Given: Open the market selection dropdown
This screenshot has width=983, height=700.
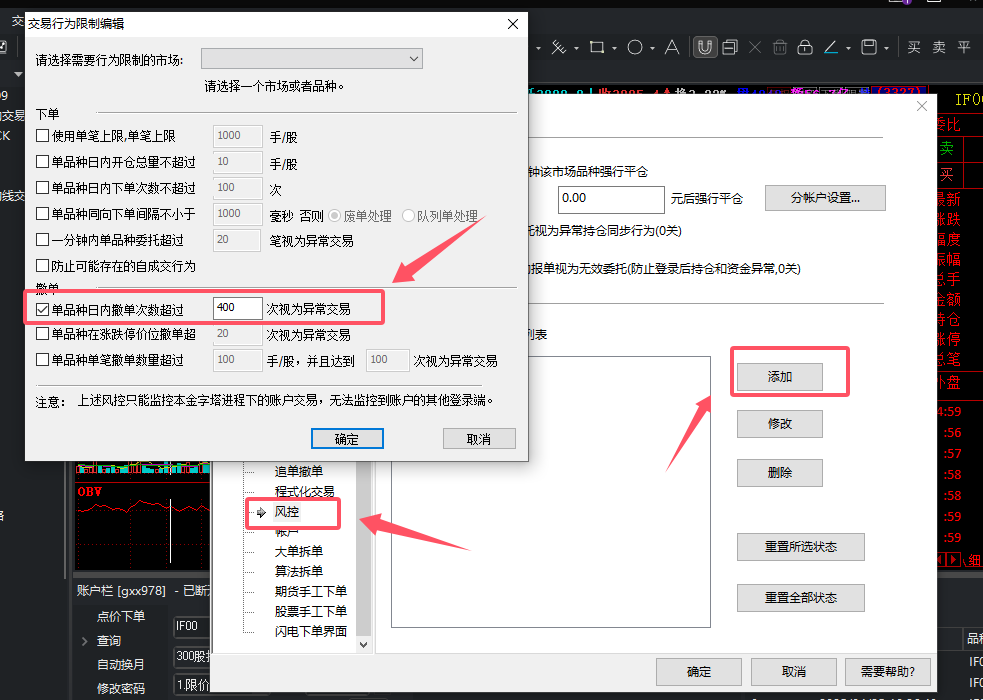Looking at the screenshot, I should tap(312, 60).
